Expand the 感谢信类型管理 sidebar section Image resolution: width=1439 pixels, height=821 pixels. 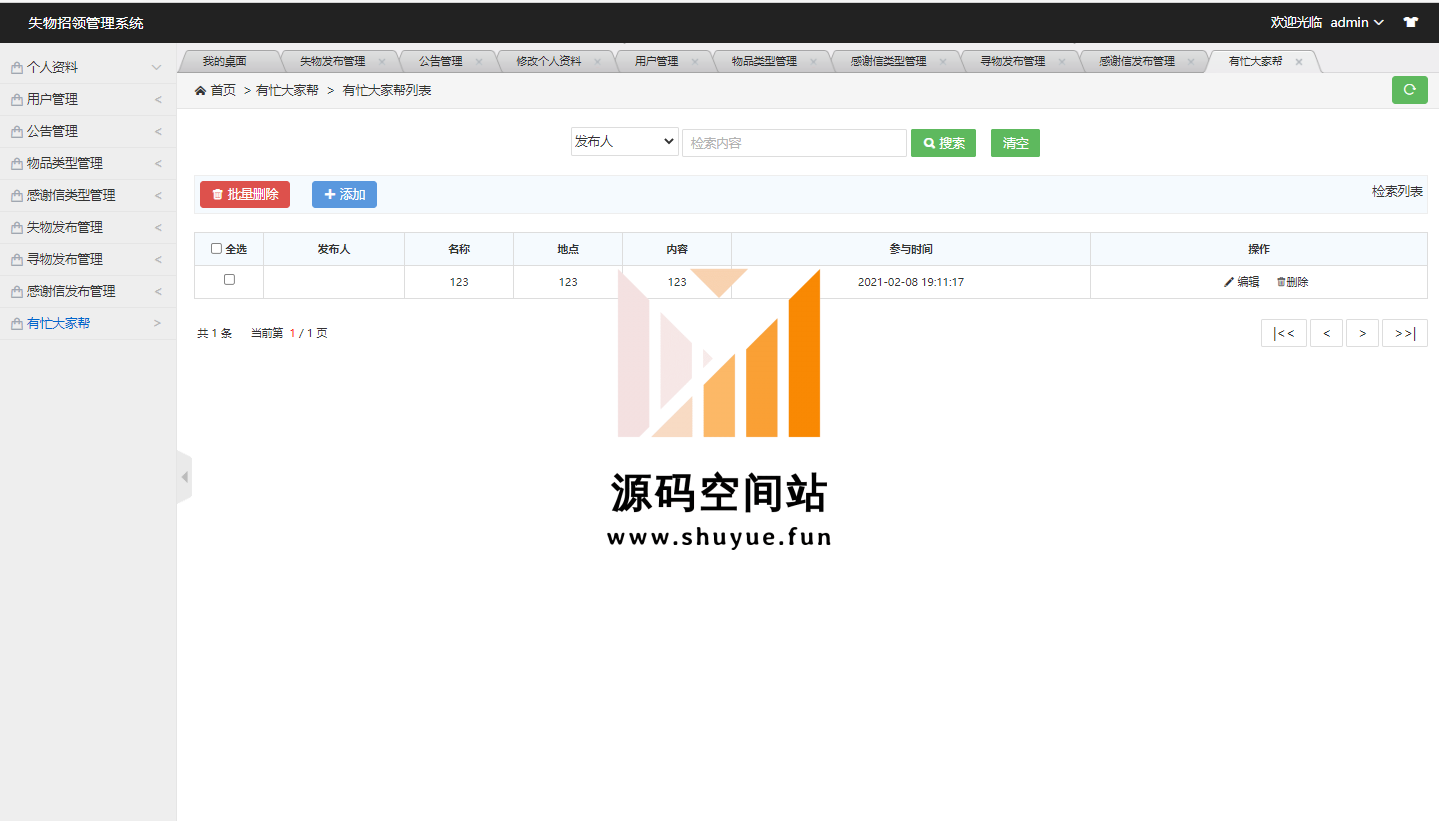[158, 196]
